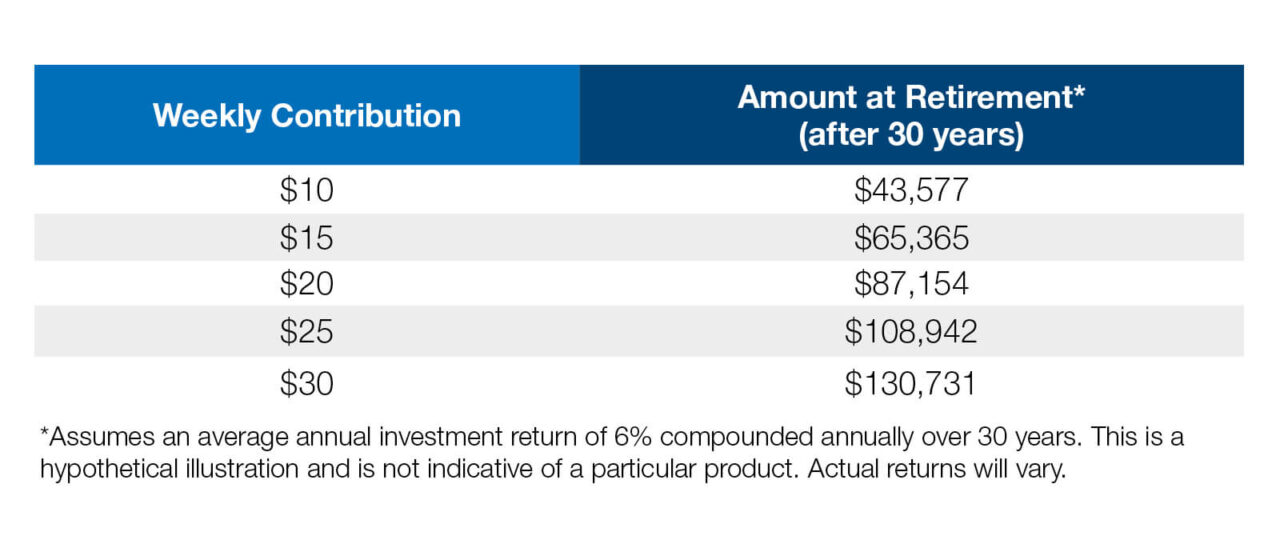The width and height of the screenshot is (1280, 560).
Task: Click the Amount at Retirement header title
Action: [x=911, y=97]
